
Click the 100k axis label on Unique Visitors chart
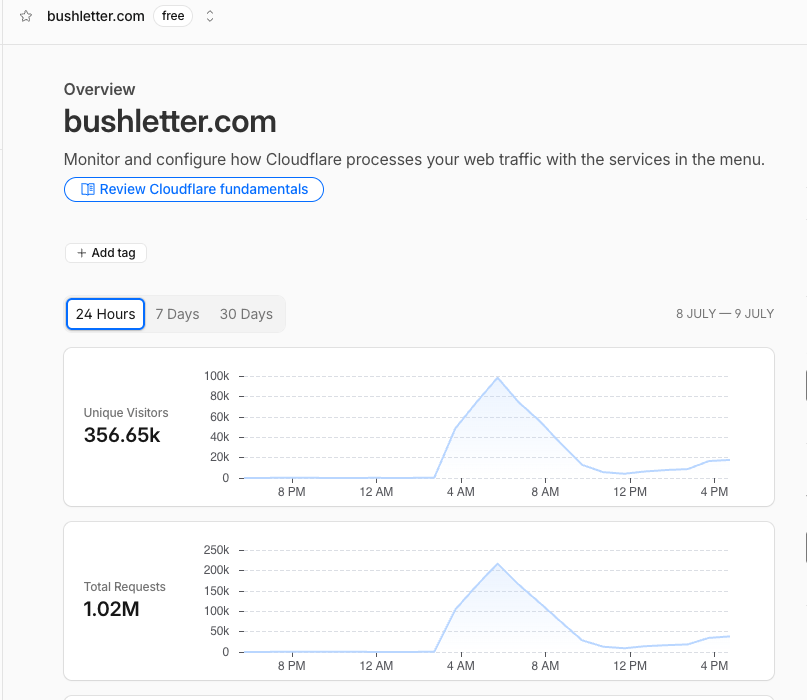(216, 376)
